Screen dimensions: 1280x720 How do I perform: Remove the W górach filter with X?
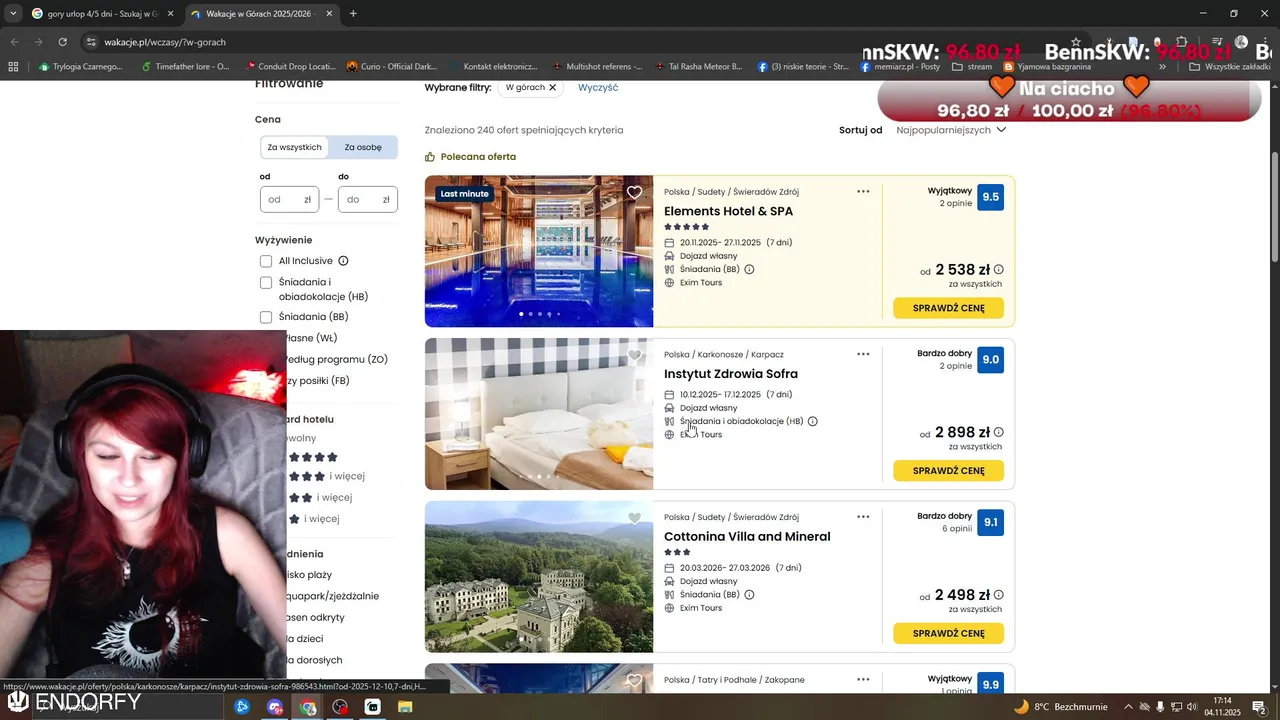pos(552,88)
